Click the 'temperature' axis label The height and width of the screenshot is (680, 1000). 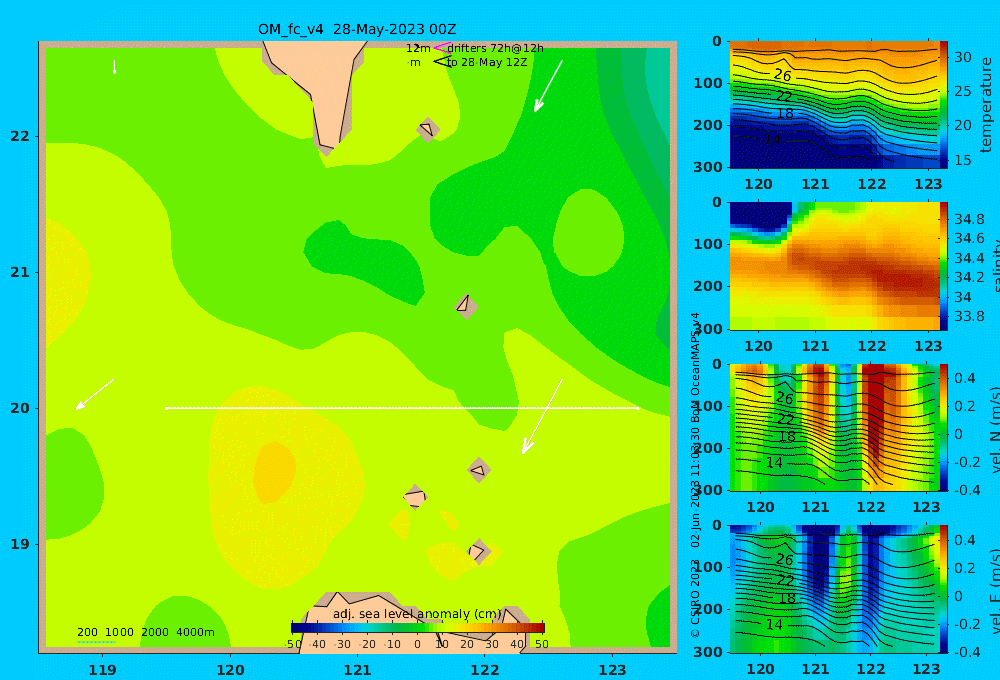[x=986, y=105]
